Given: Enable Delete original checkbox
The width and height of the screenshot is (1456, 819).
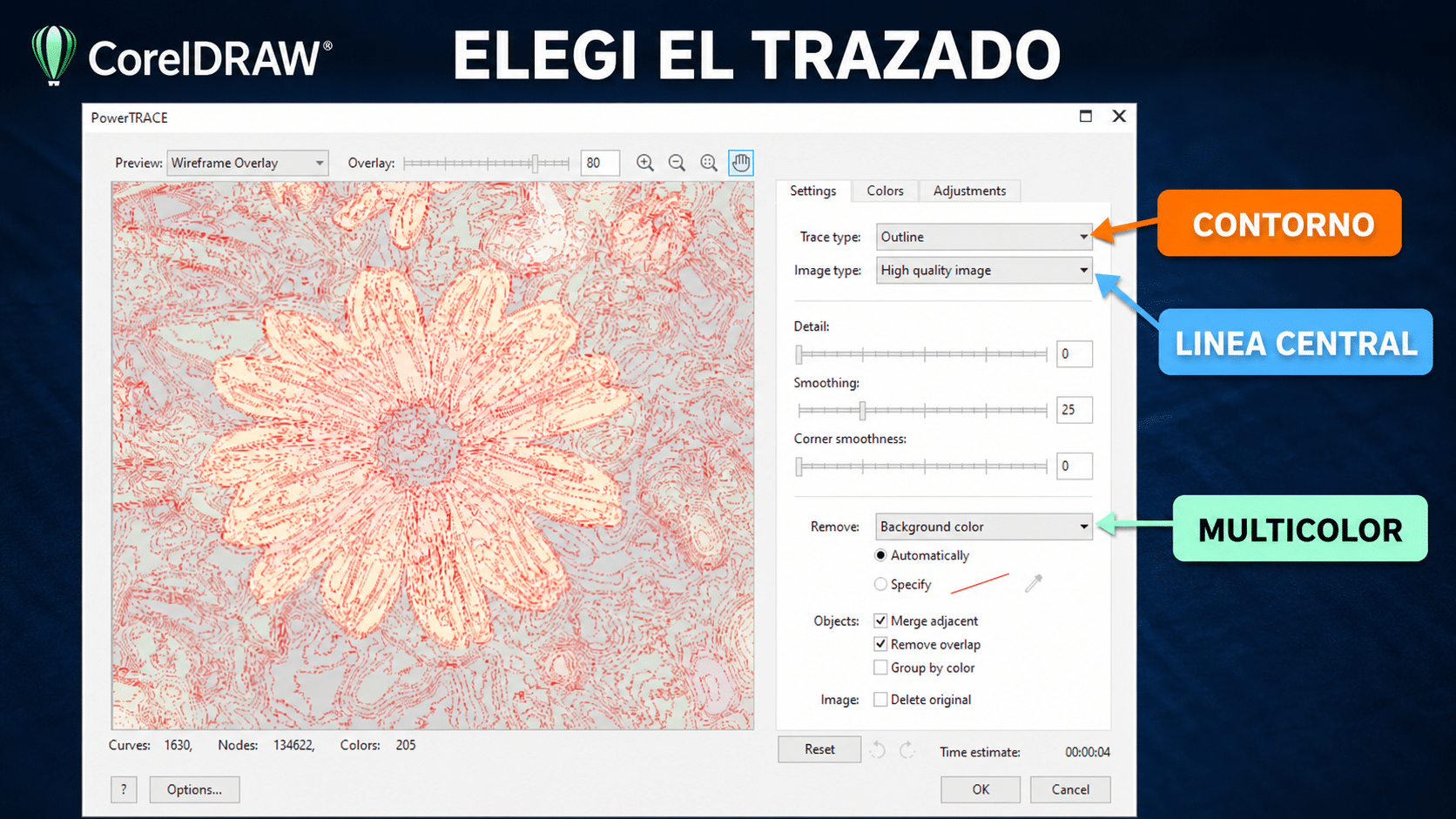Looking at the screenshot, I should pyautogui.click(x=880, y=699).
